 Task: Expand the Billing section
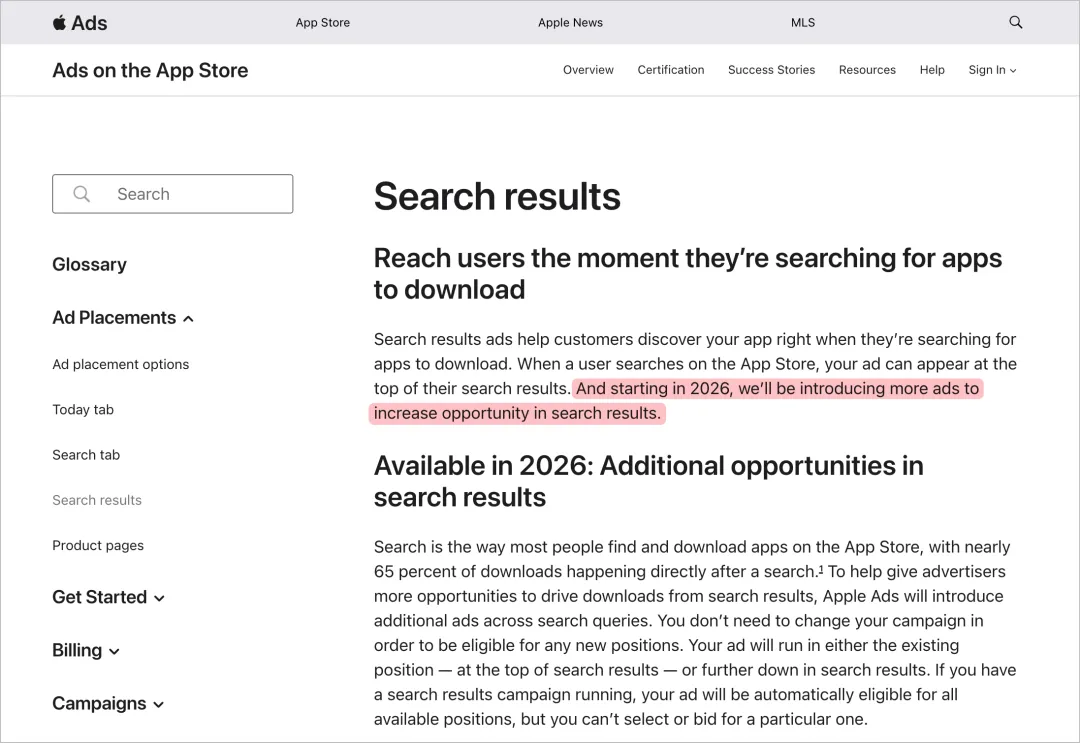(85, 650)
